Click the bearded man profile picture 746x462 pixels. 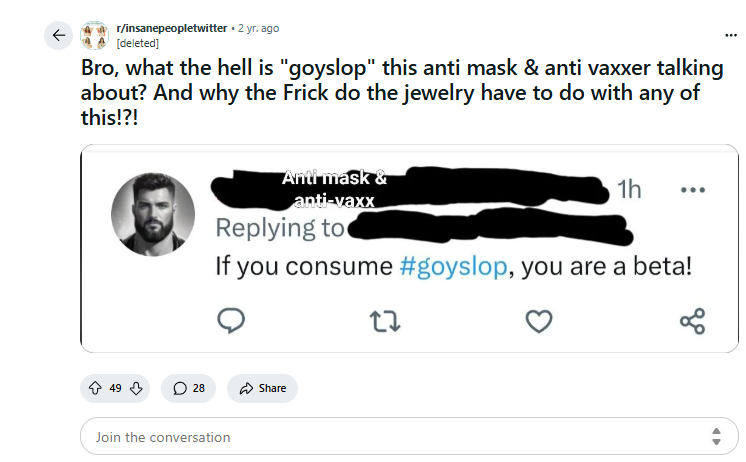pos(152,214)
